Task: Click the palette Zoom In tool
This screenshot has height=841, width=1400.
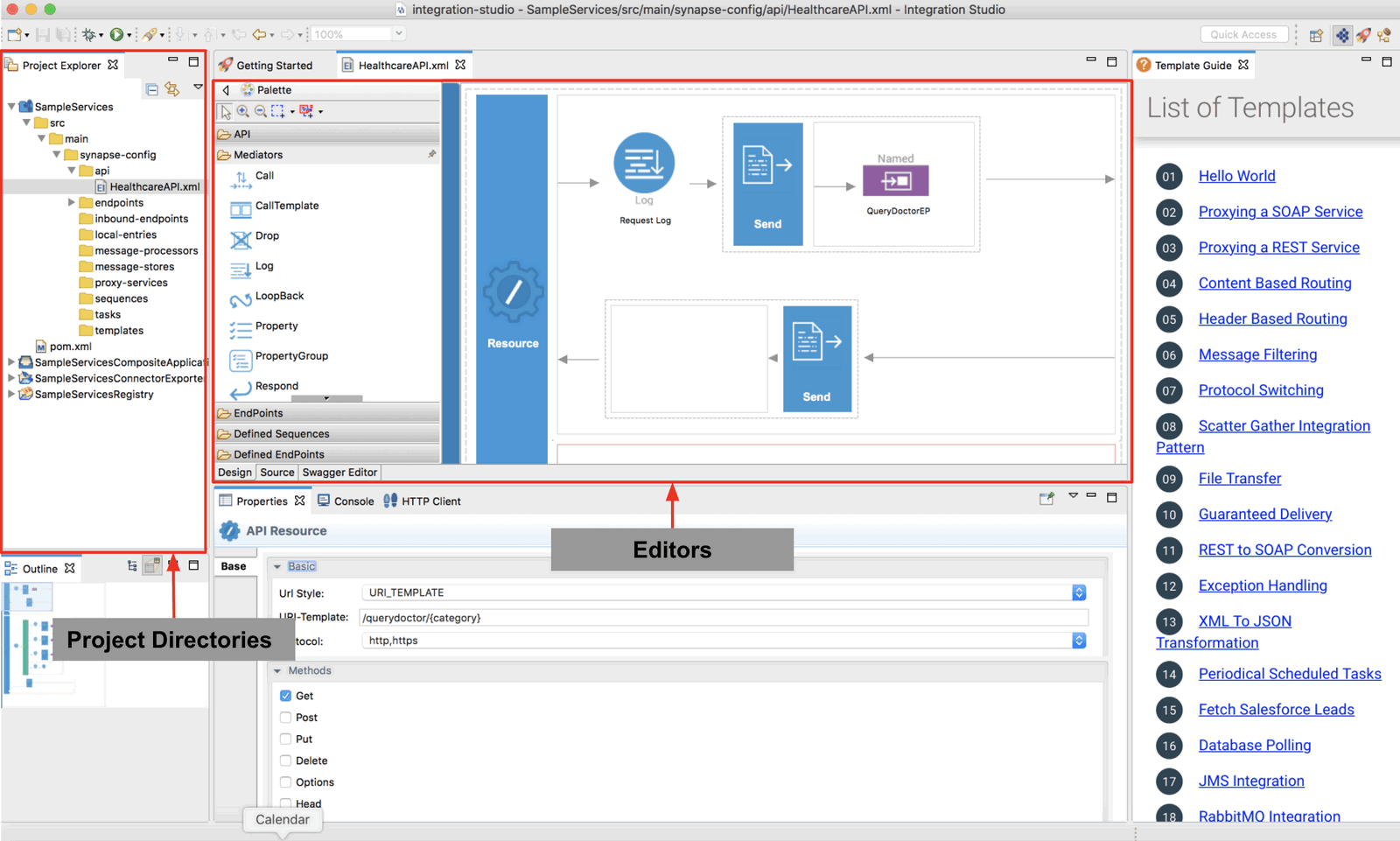Action: pos(243,111)
